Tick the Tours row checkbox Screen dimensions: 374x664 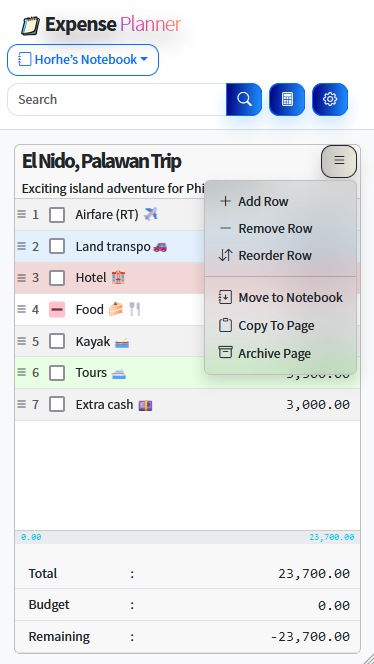57,373
